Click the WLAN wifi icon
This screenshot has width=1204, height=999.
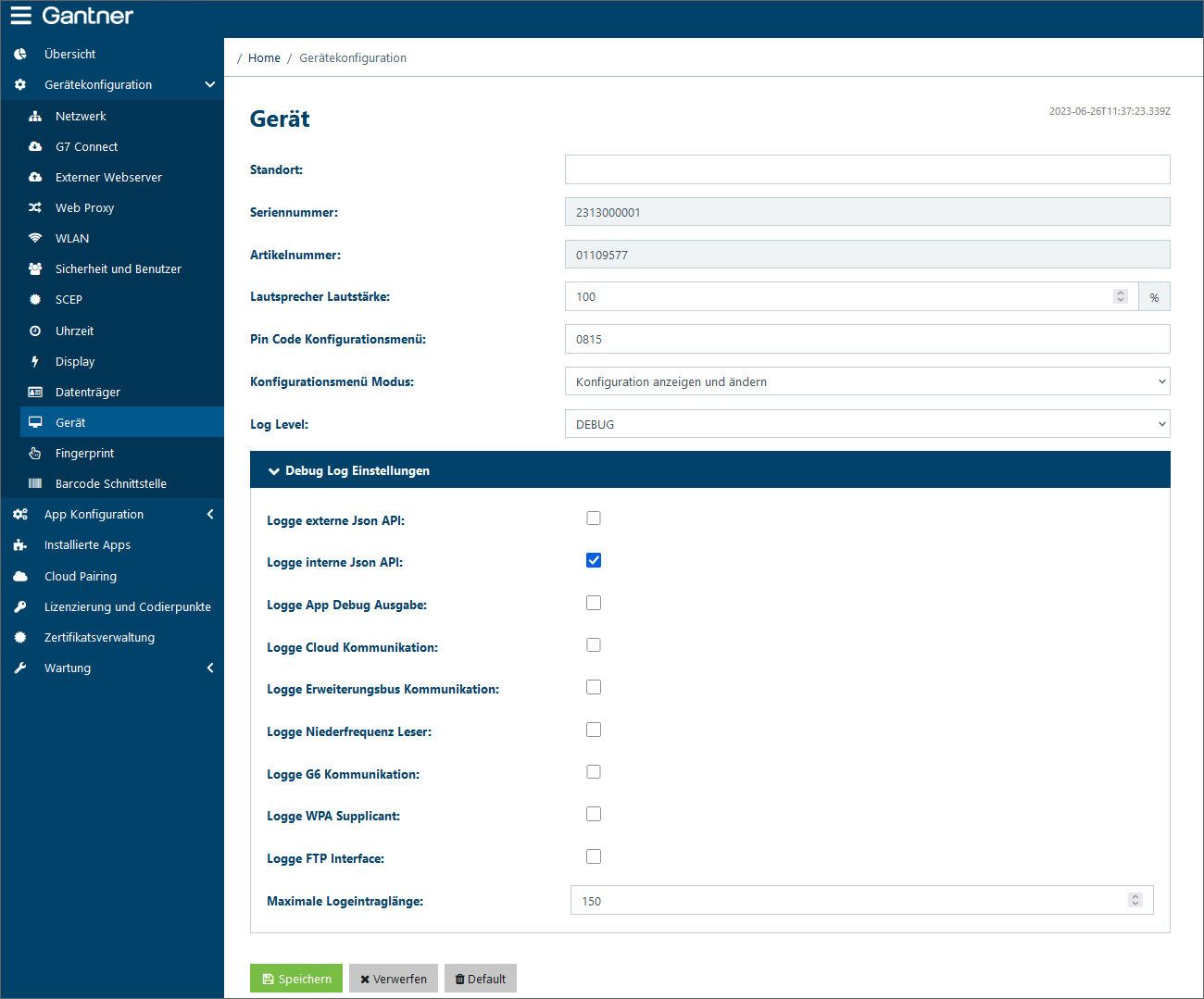35,238
